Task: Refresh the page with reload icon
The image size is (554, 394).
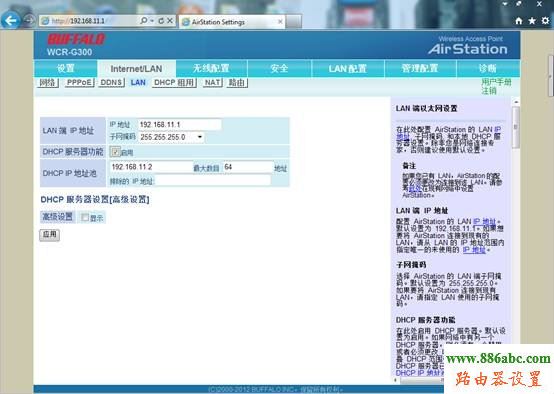Action: point(161,21)
